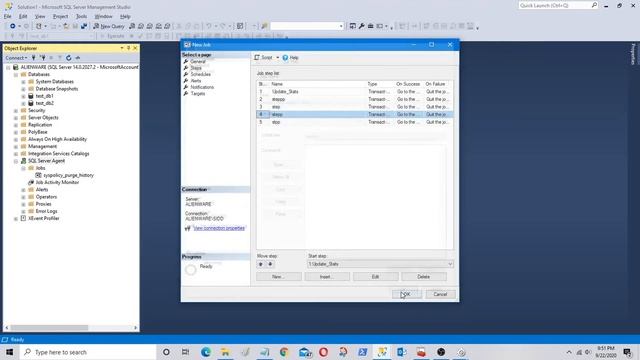This screenshot has width=640, height=360.
Task: Click the Toolbox icon in main toolbar
Action: coord(371,26)
